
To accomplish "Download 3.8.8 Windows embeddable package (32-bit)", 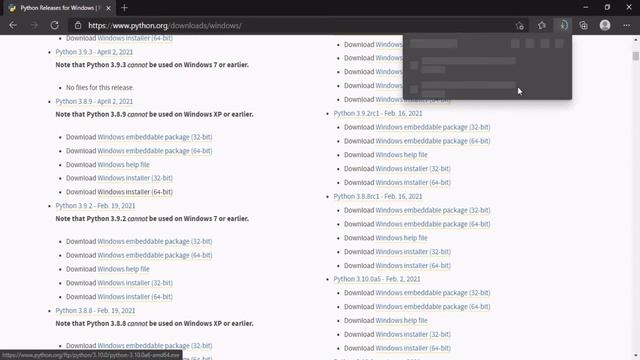I will [x=155, y=346].
